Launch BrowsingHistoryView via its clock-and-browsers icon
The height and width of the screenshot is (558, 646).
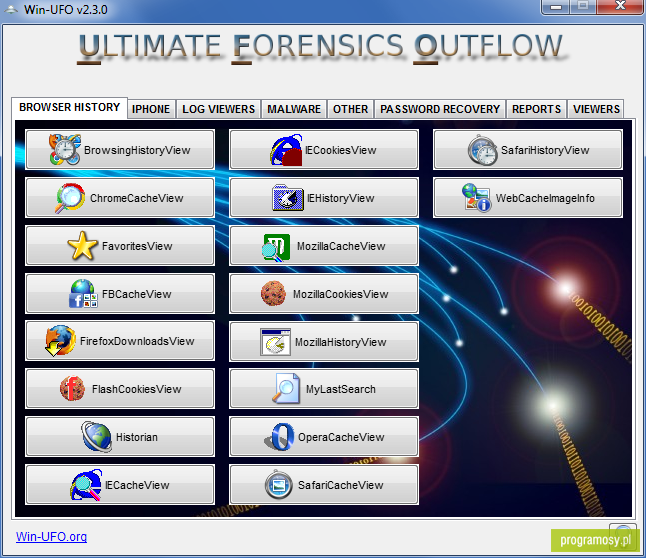65,149
